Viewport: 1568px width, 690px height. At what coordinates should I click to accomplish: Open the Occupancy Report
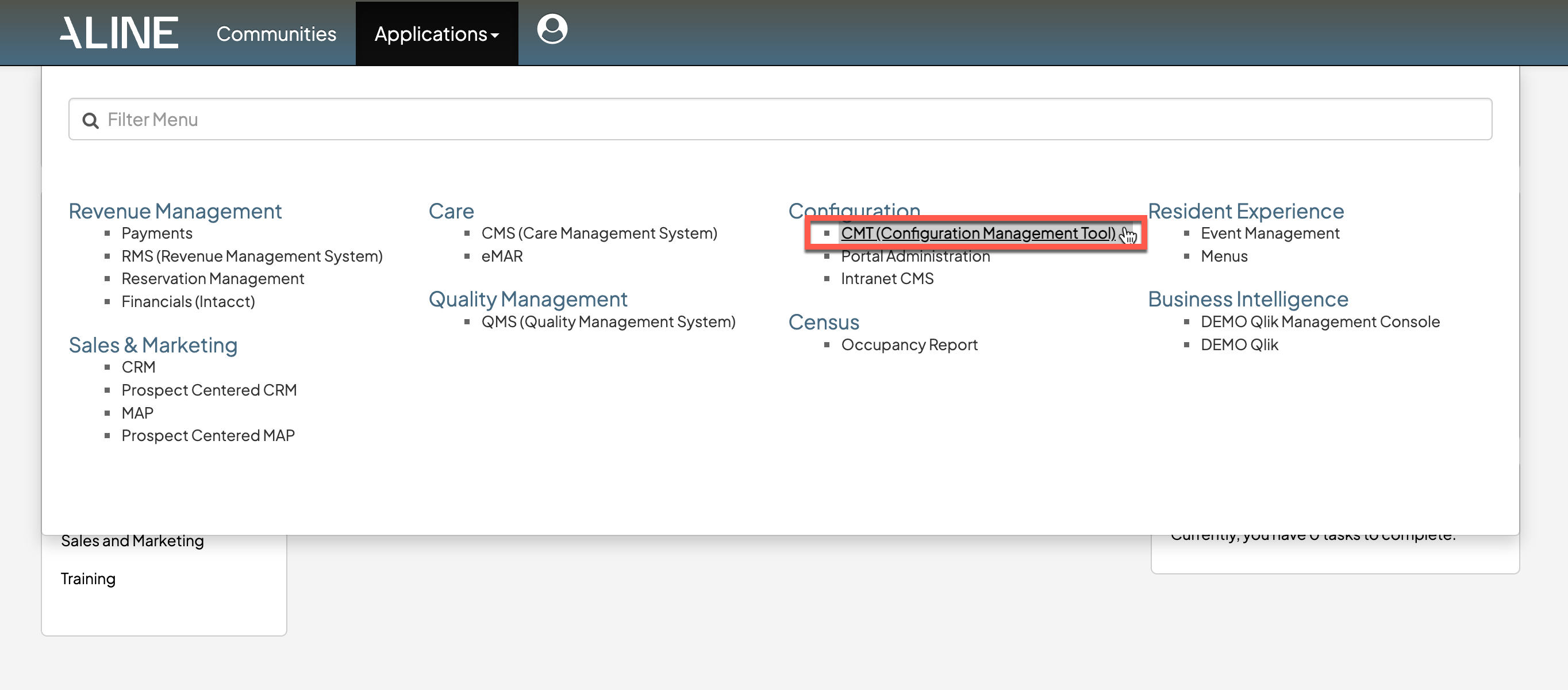click(909, 344)
